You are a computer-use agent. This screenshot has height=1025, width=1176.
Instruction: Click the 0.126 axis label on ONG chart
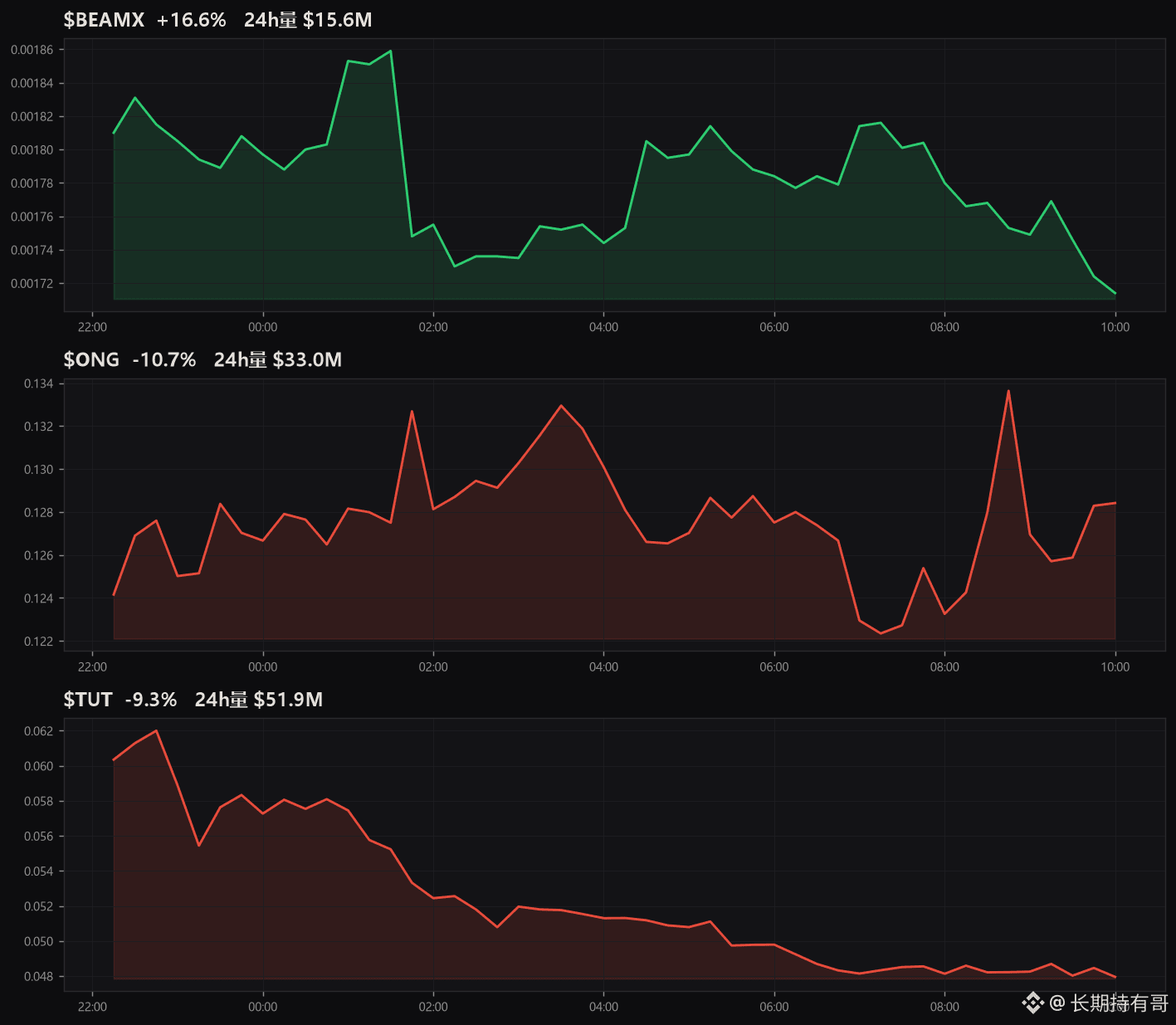coord(39,555)
